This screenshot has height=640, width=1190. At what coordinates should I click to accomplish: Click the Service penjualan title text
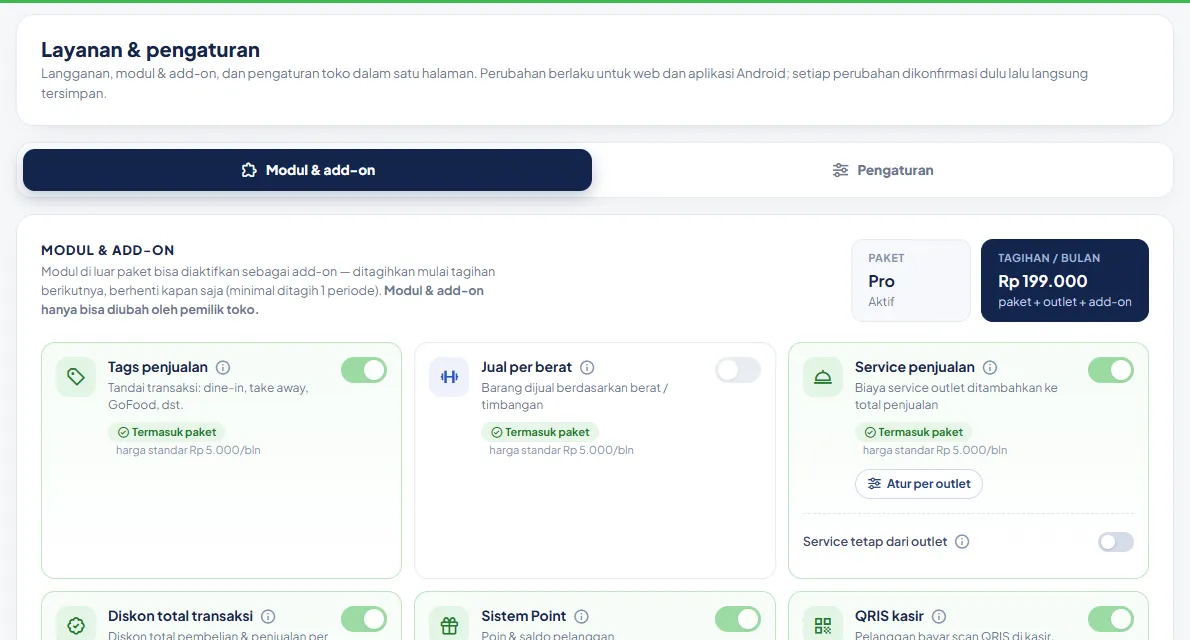pyautogui.click(x=915, y=367)
